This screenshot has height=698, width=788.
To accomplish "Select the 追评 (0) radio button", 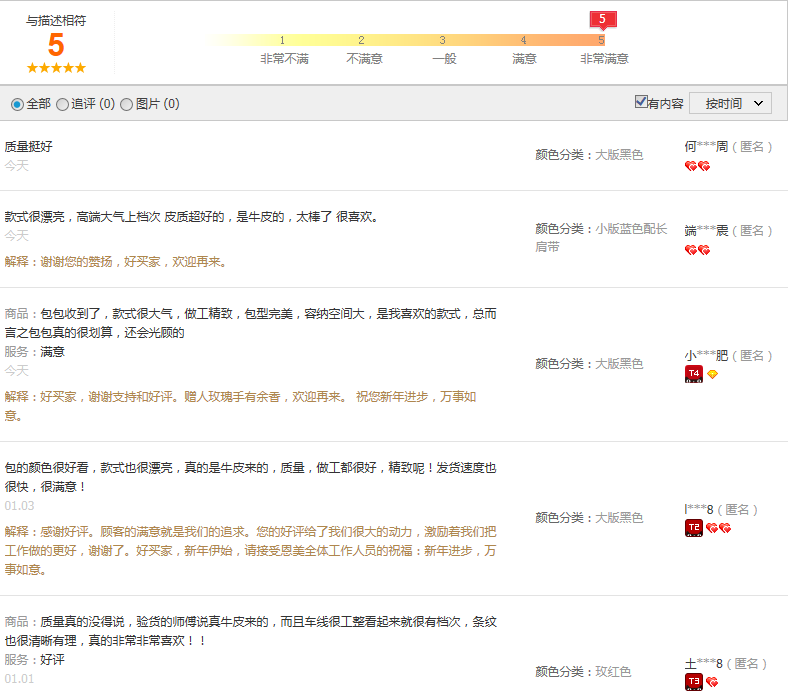I will pos(62,105).
